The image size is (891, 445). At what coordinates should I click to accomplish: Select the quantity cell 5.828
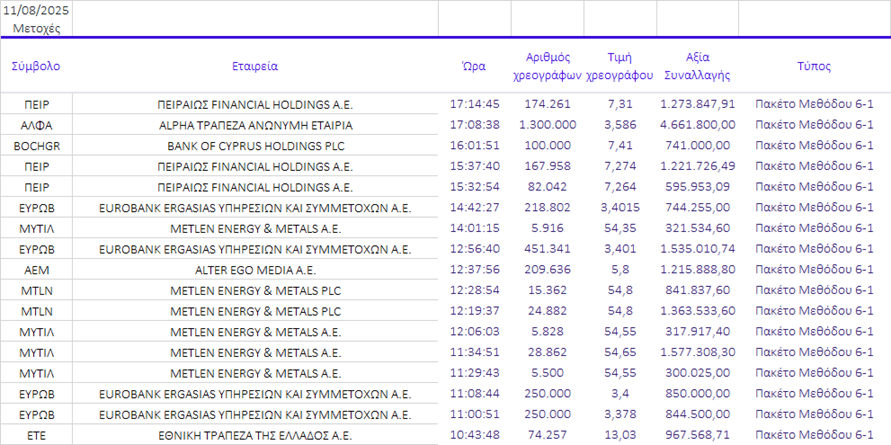point(547,331)
